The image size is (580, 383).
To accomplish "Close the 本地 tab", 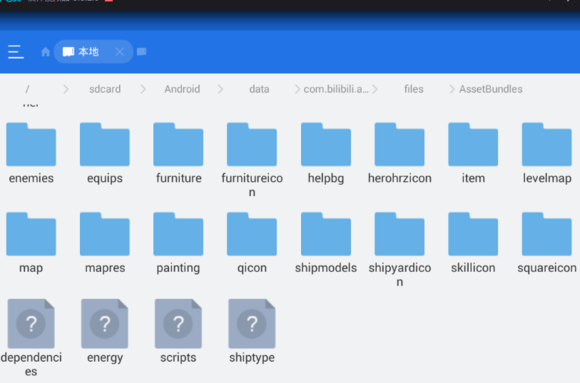I will [119, 52].
